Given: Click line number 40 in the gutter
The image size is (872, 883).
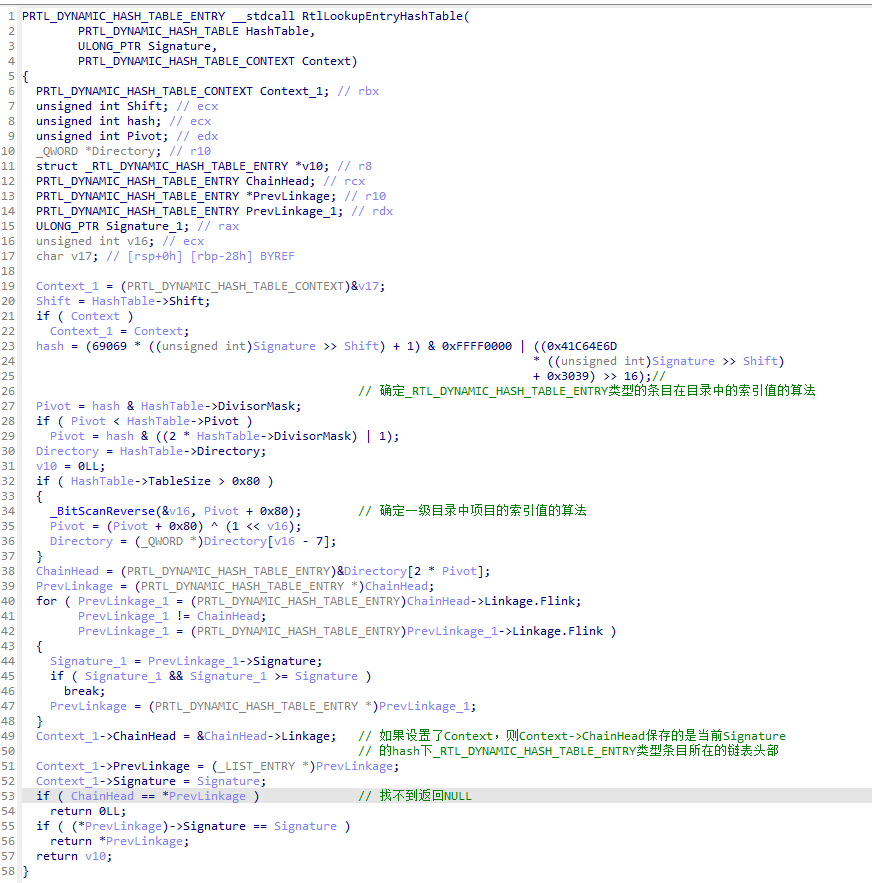Looking at the screenshot, I should 8,601.
